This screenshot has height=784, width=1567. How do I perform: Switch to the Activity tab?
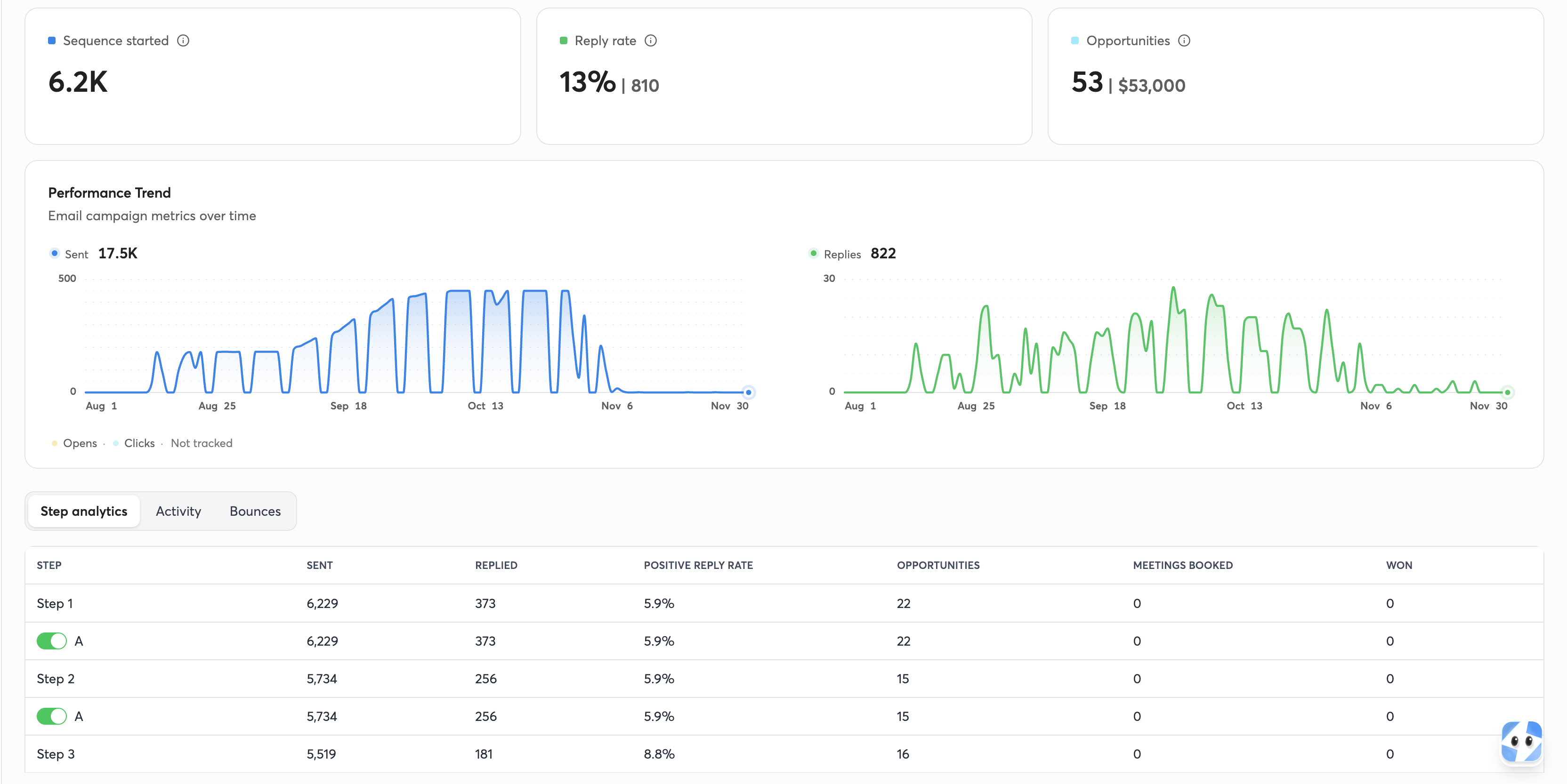(178, 511)
